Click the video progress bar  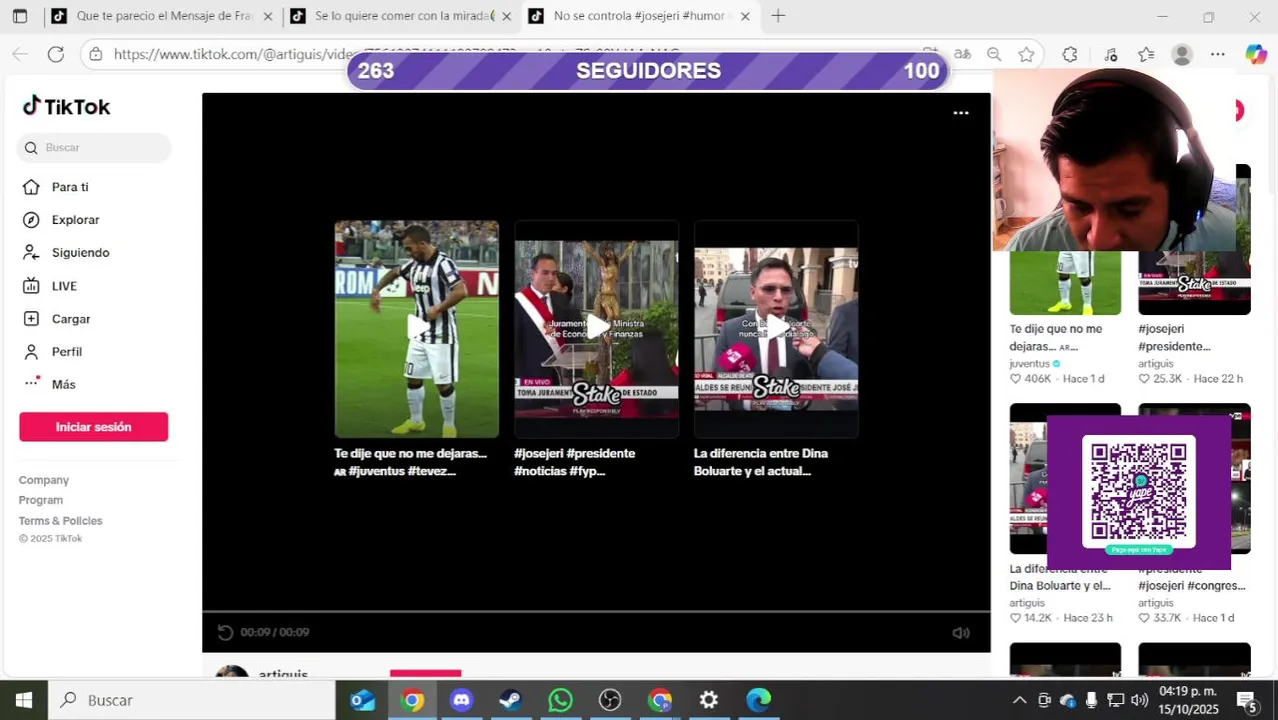pyautogui.click(x=596, y=611)
